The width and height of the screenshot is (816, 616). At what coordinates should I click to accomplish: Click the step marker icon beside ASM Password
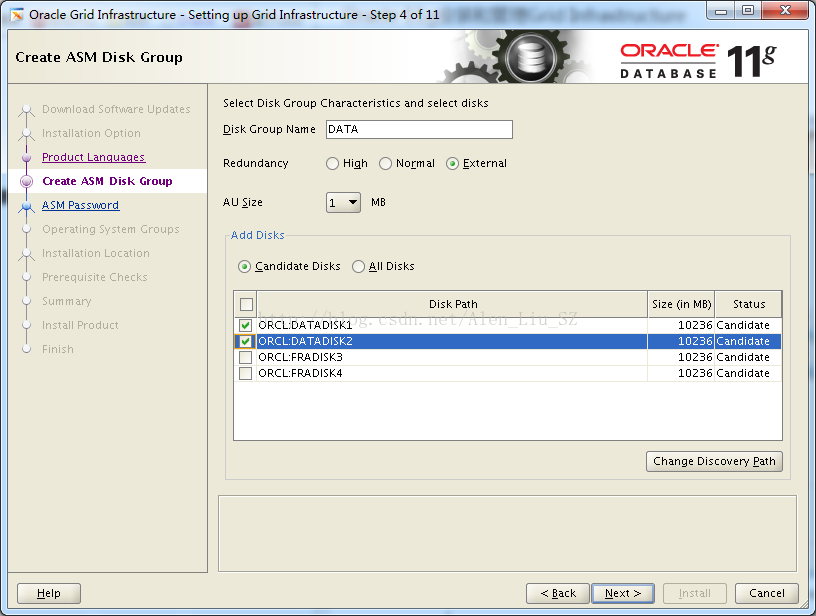pyautogui.click(x=27, y=206)
